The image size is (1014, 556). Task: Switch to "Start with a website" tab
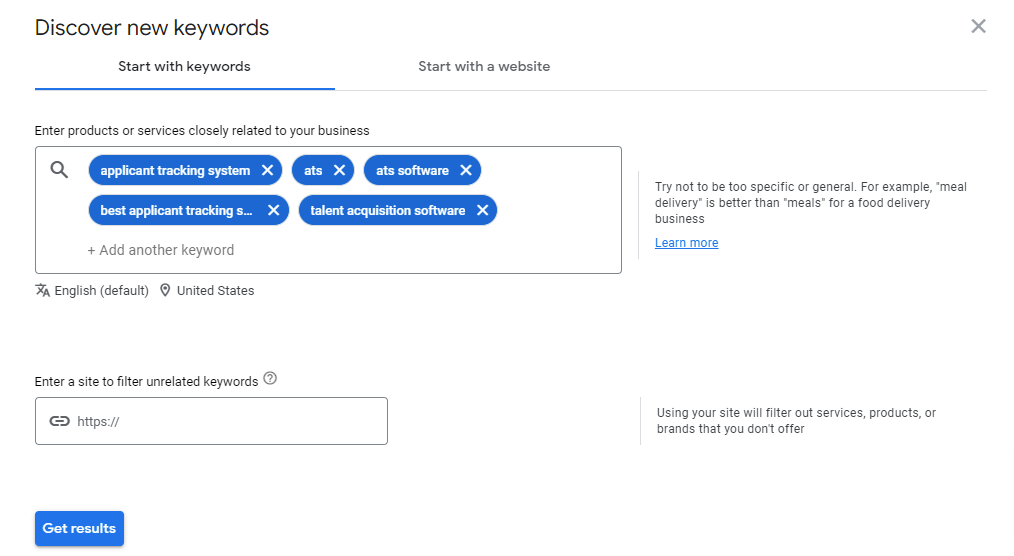click(x=484, y=67)
